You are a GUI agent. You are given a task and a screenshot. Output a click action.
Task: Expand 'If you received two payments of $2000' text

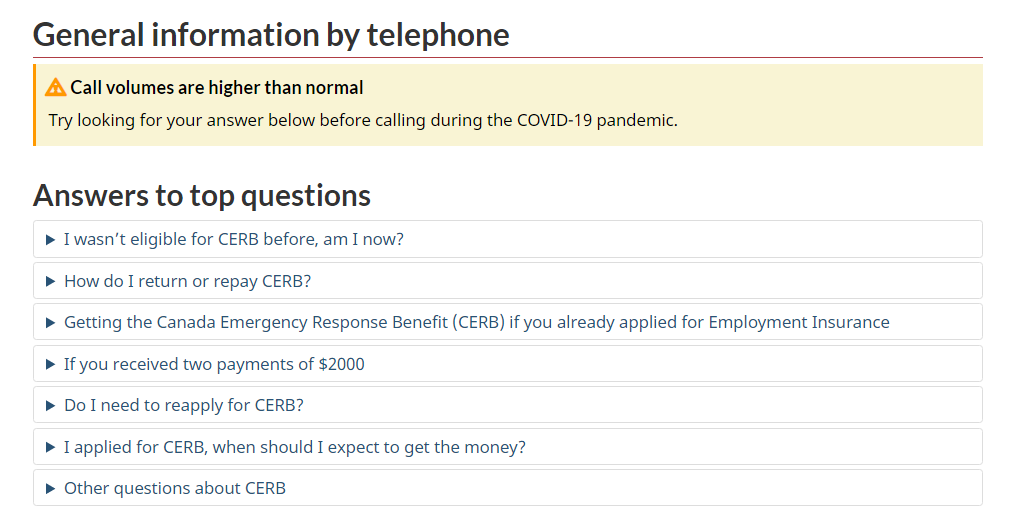[x=214, y=365]
